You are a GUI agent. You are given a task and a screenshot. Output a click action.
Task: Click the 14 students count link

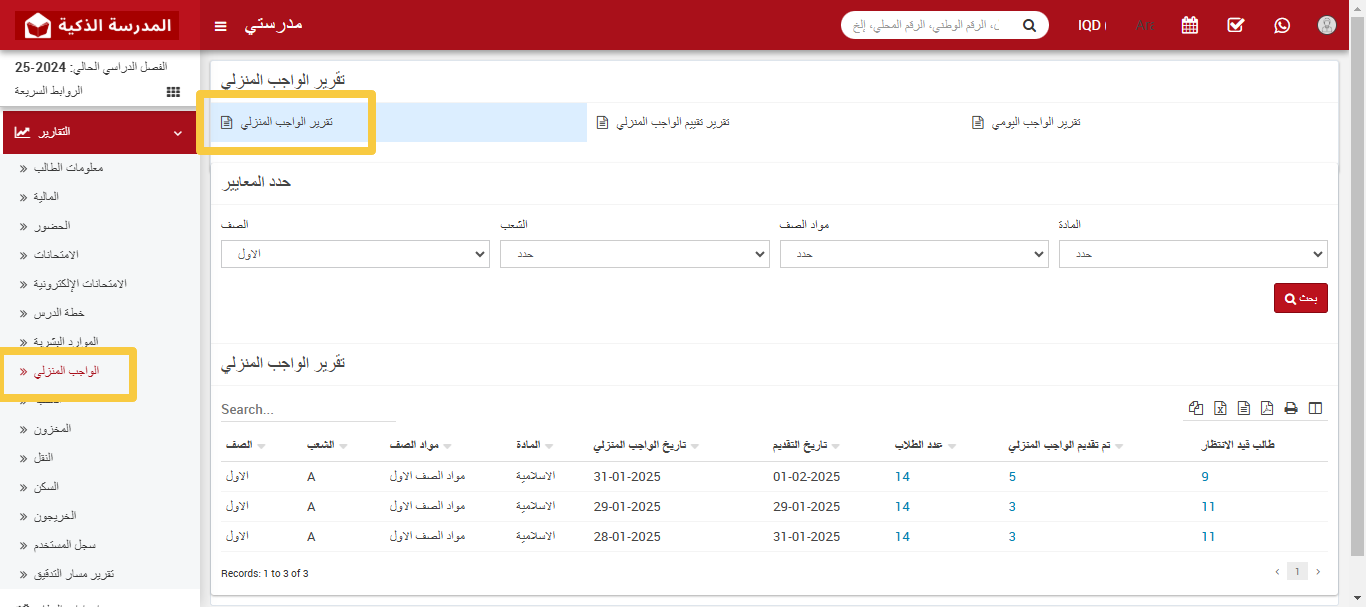pos(902,477)
